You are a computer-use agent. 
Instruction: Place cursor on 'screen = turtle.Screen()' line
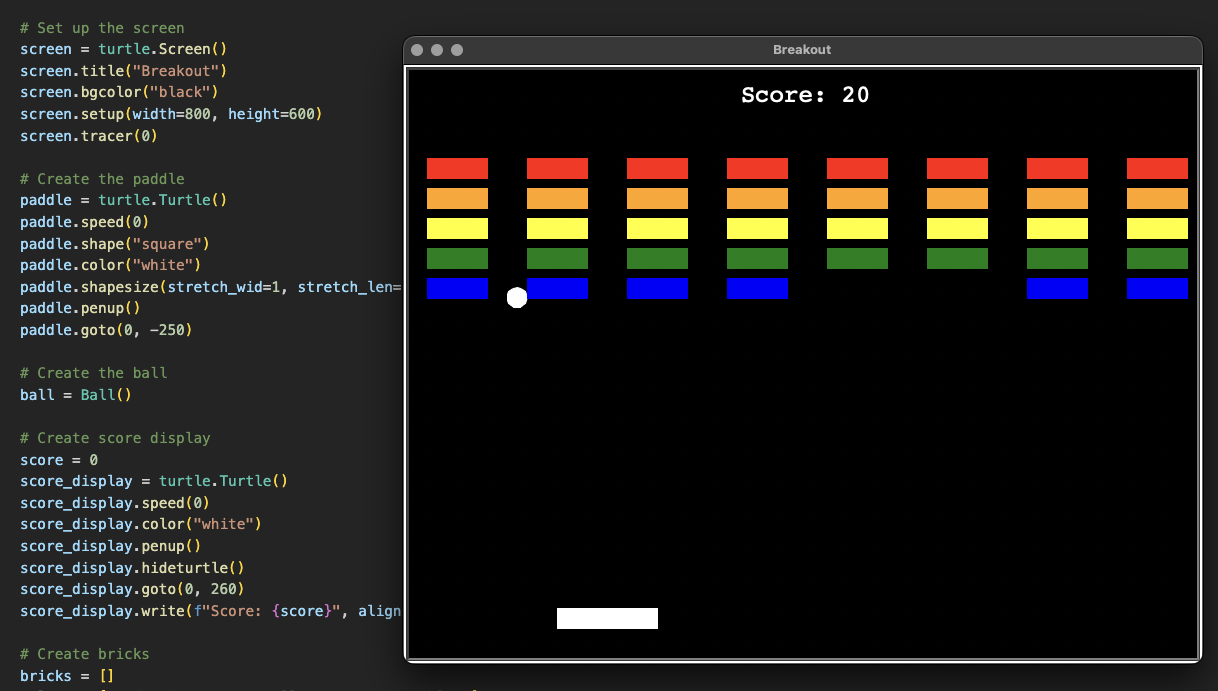point(124,49)
